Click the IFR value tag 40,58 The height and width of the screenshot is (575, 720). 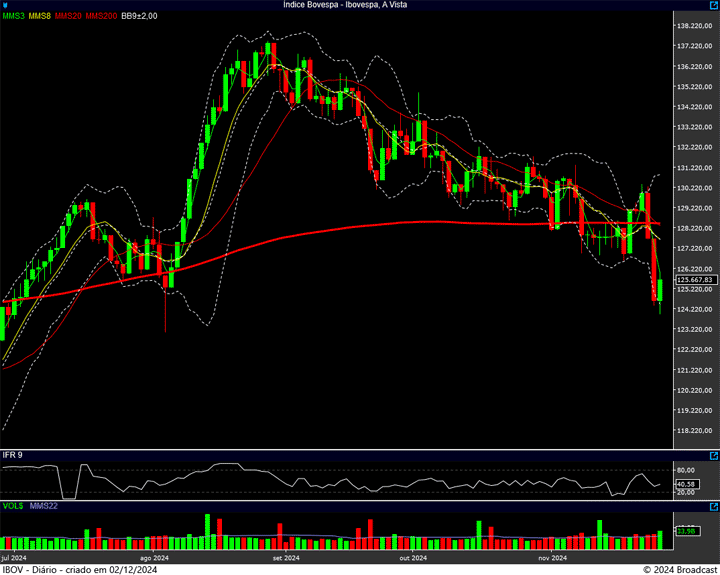(x=686, y=484)
